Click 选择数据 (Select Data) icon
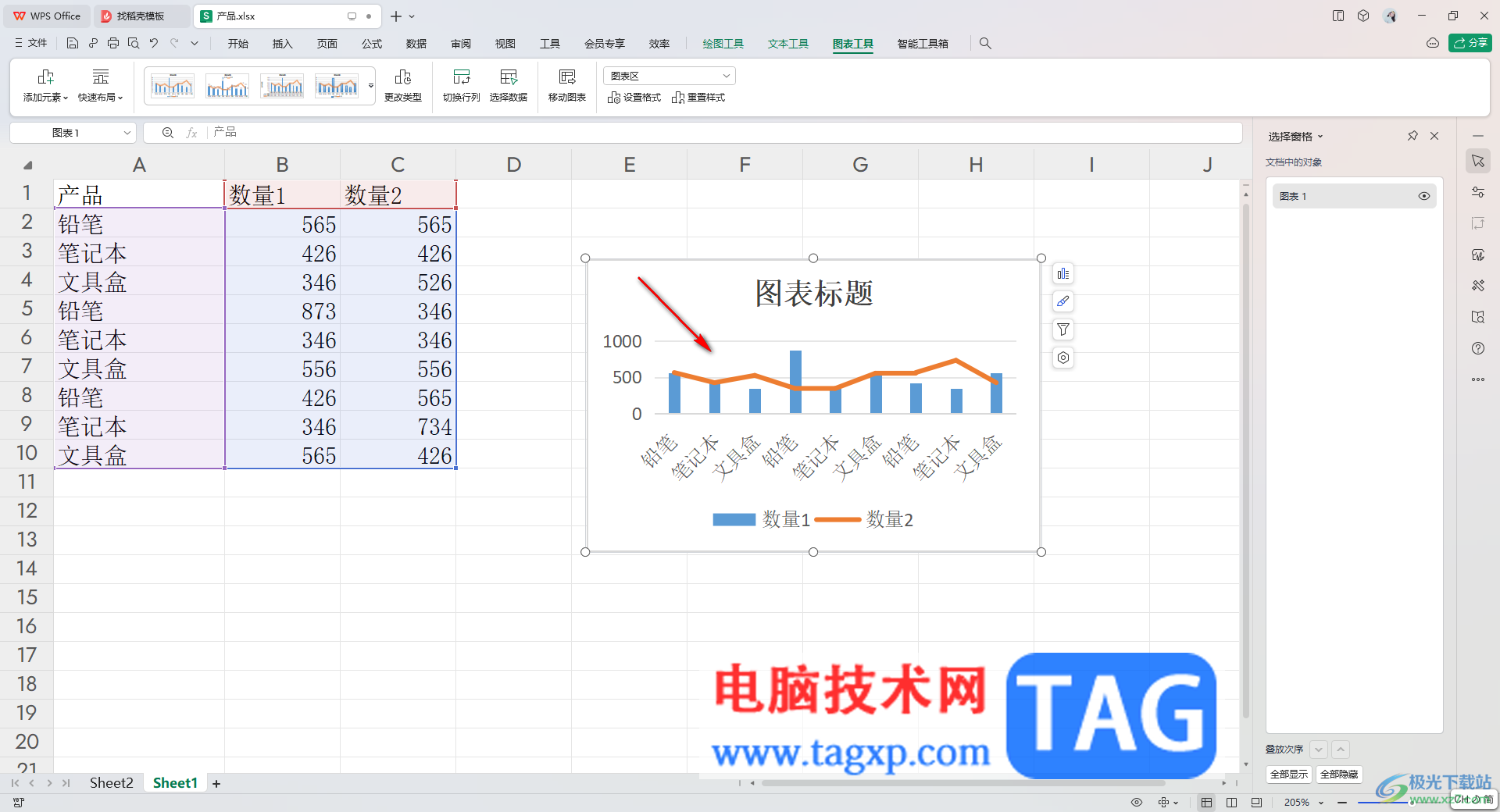 point(509,85)
